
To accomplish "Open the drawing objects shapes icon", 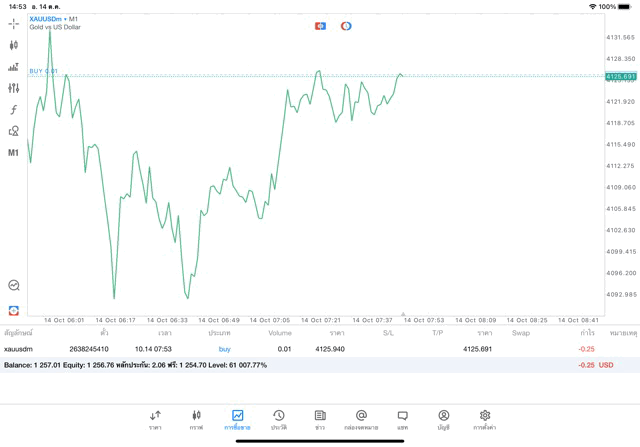I will (x=13, y=131).
